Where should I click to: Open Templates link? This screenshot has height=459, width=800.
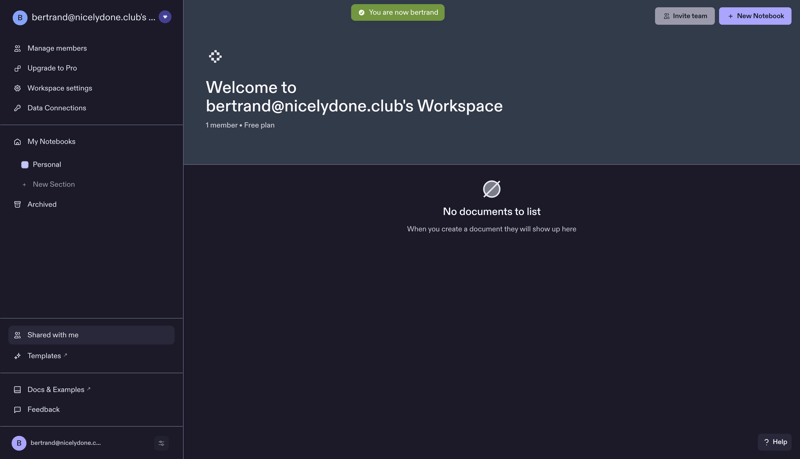coord(44,356)
